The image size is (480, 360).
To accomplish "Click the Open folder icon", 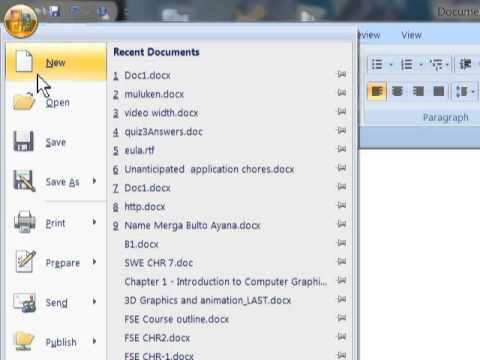I will click(x=24, y=101).
